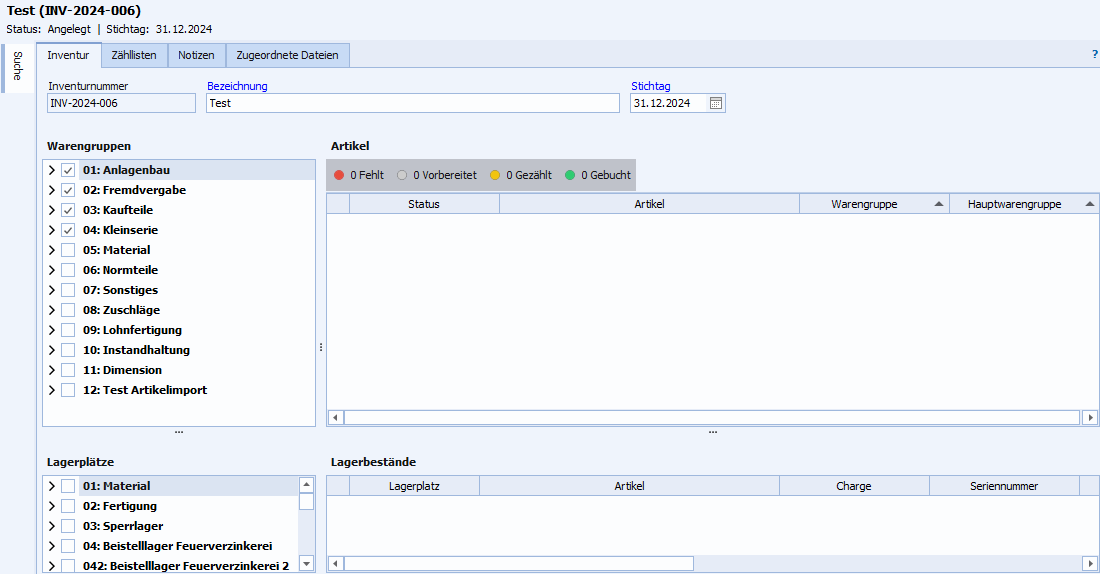Open the Suche side panel
This screenshot has width=1100, height=574.
(17, 66)
